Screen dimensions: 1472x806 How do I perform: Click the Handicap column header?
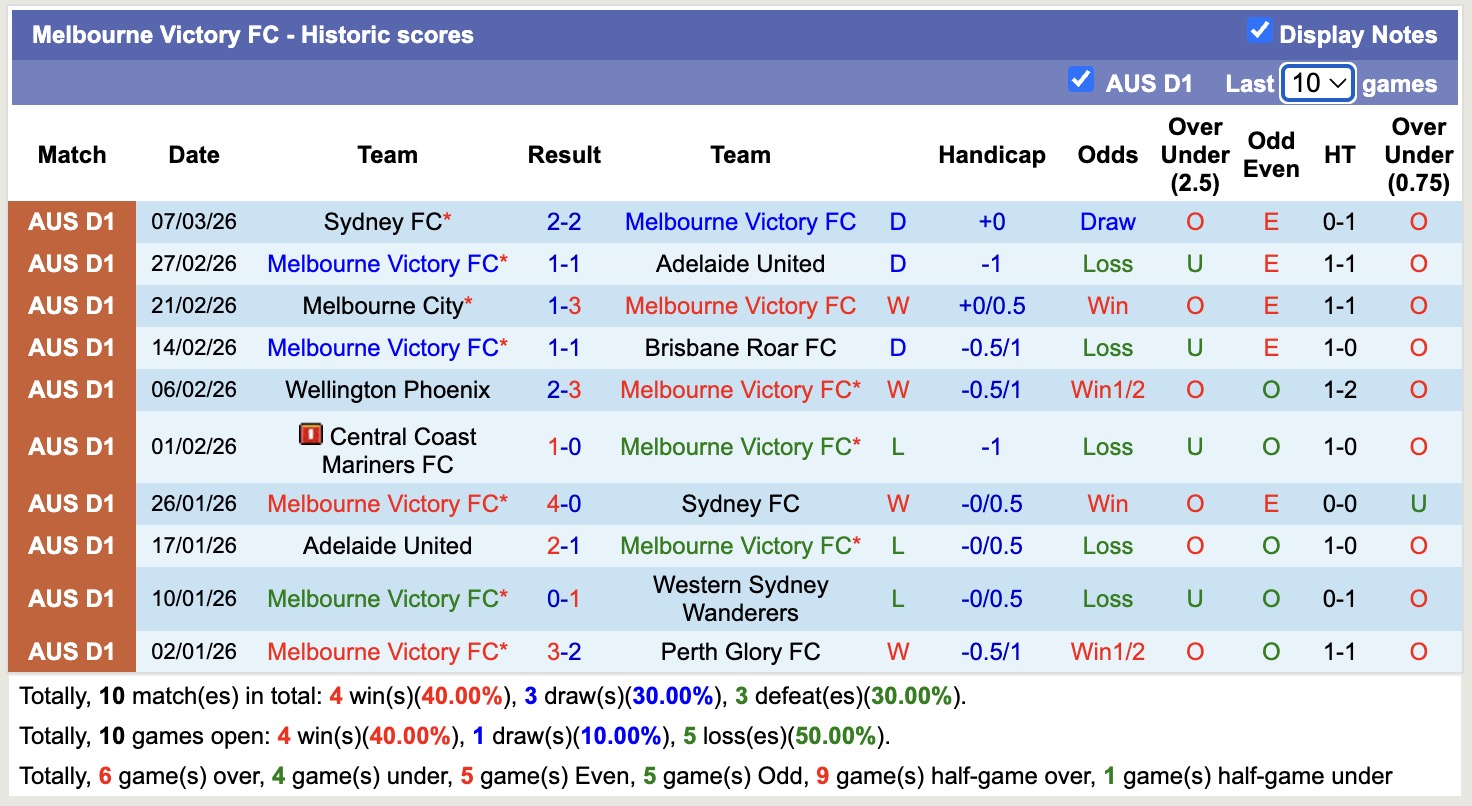click(x=991, y=155)
